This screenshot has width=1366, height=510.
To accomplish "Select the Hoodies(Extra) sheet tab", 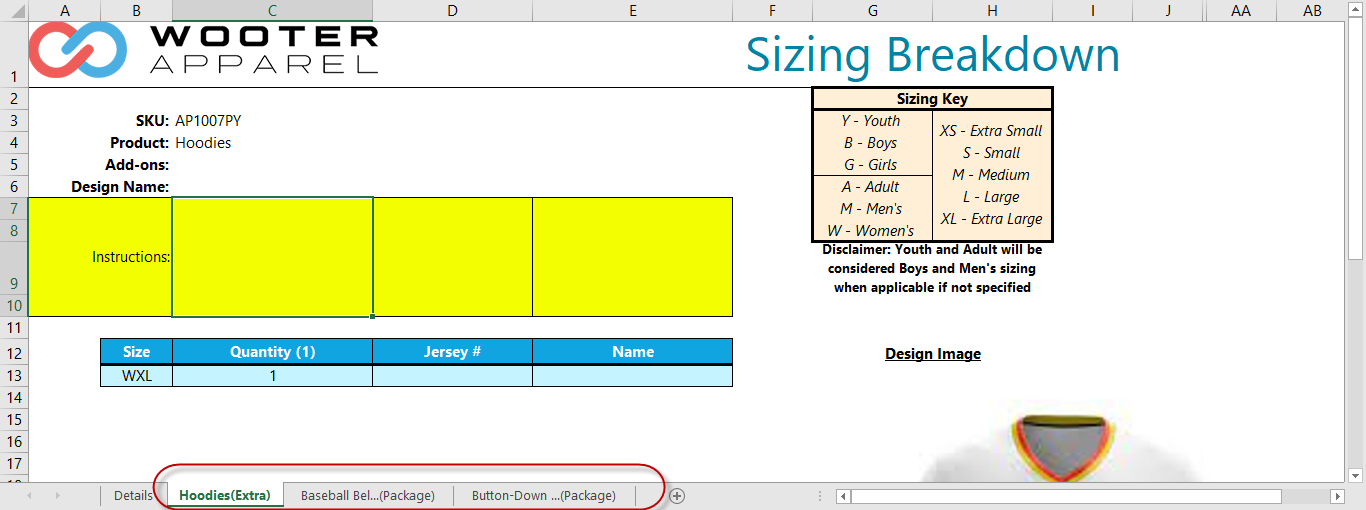I will tap(225, 496).
